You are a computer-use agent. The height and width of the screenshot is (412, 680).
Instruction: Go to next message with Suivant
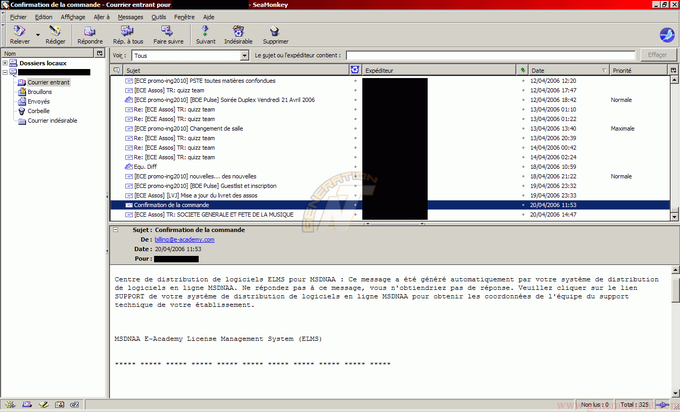pyautogui.click(x=205, y=35)
